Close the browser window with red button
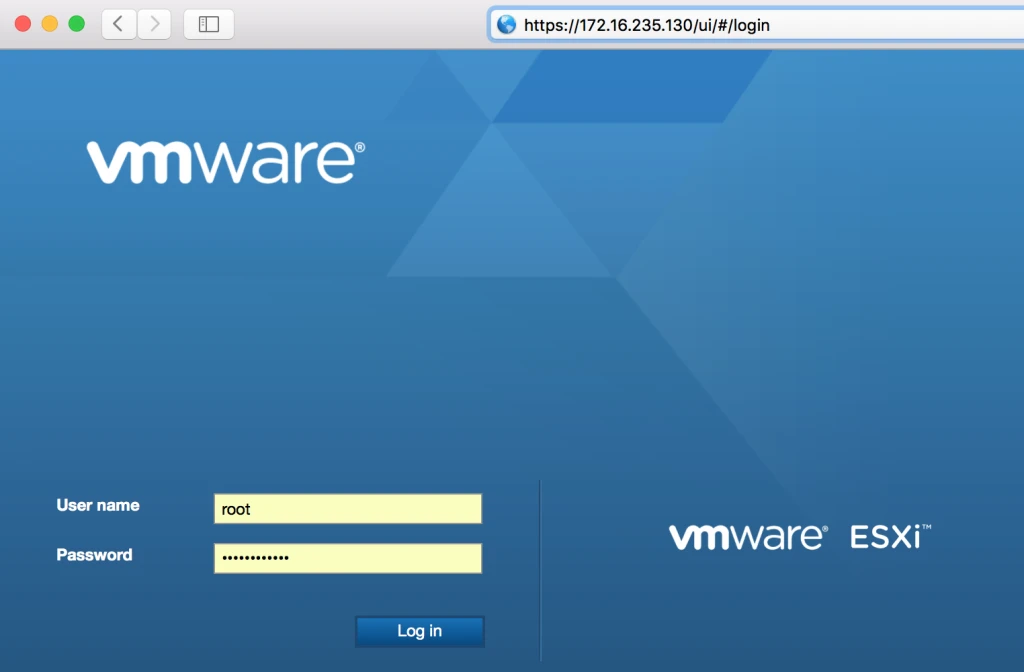 pos(23,24)
